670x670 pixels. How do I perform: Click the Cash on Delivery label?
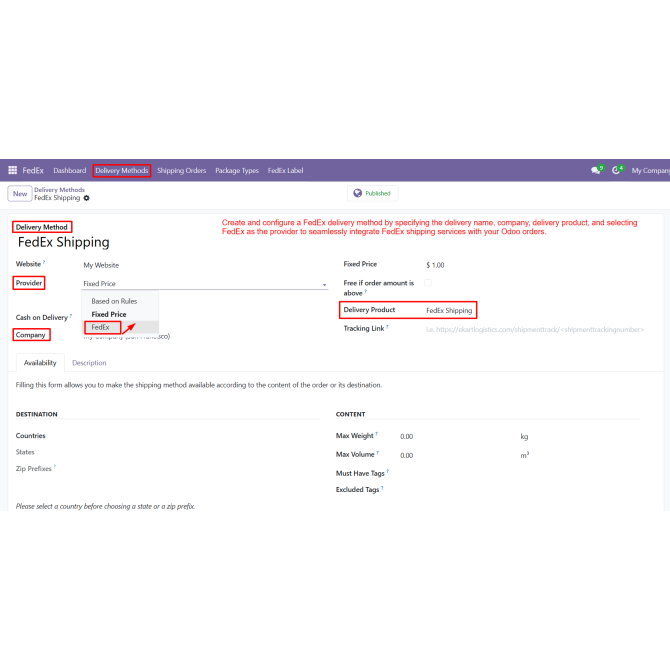click(42, 317)
